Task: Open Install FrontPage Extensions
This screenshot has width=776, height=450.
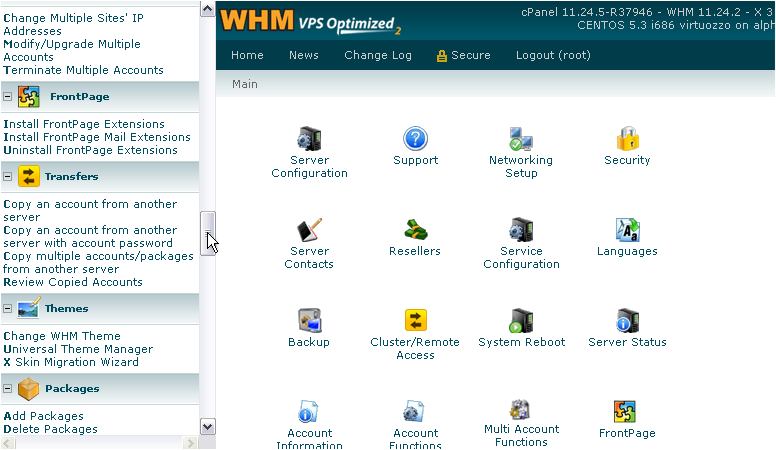Action: tap(84, 124)
